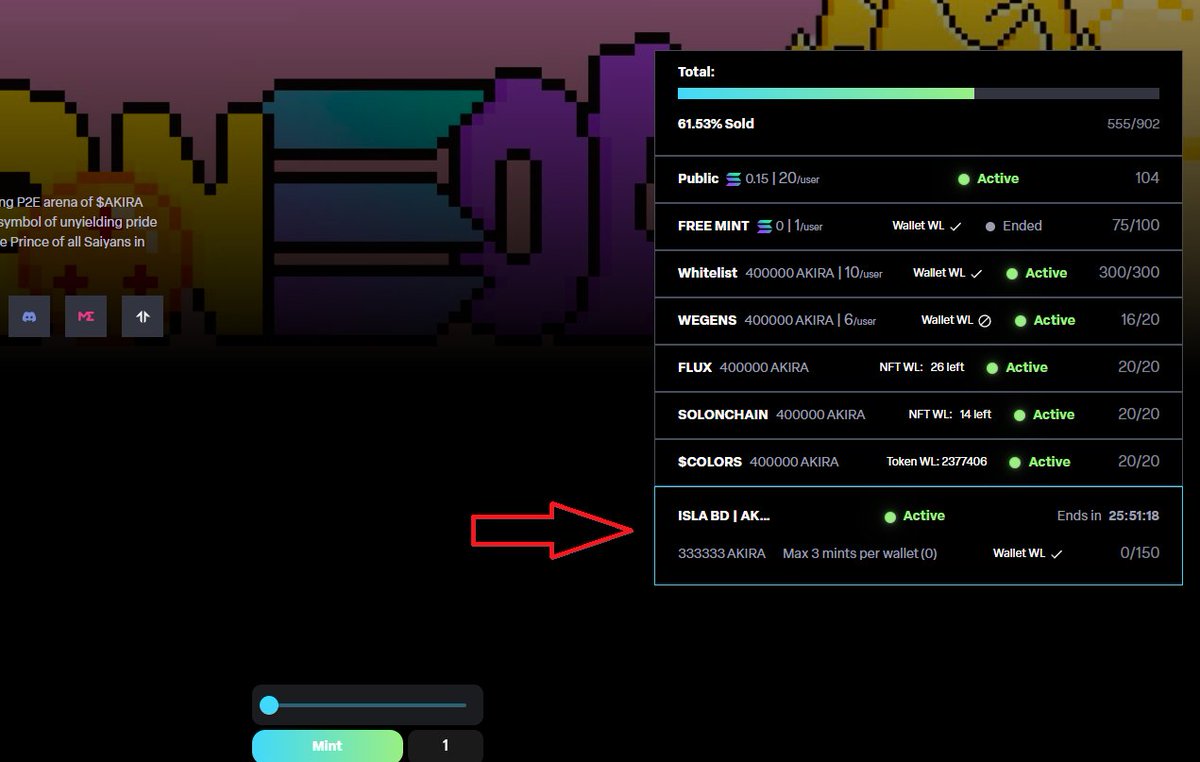Click the 104 count in Public row

(1147, 178)
